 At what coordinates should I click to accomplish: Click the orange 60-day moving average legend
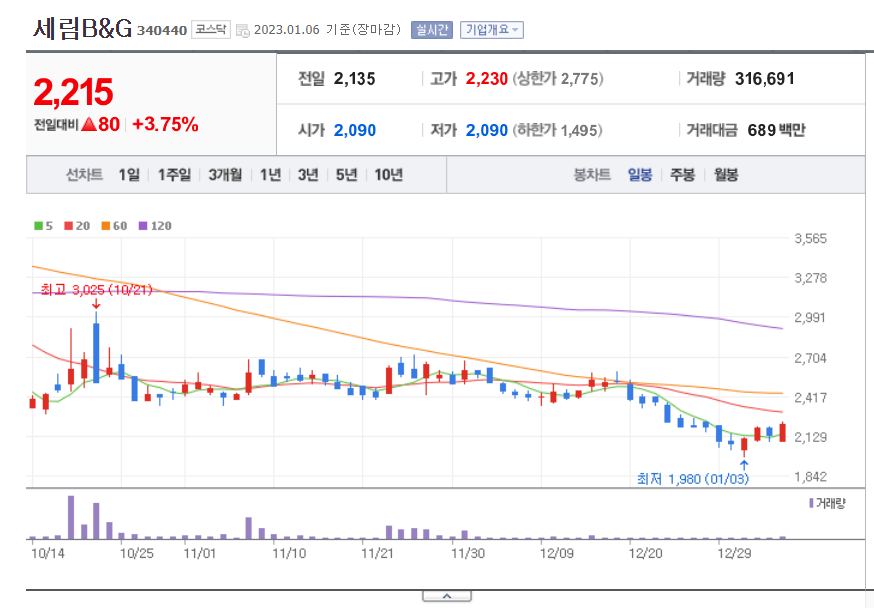point(114,226)
